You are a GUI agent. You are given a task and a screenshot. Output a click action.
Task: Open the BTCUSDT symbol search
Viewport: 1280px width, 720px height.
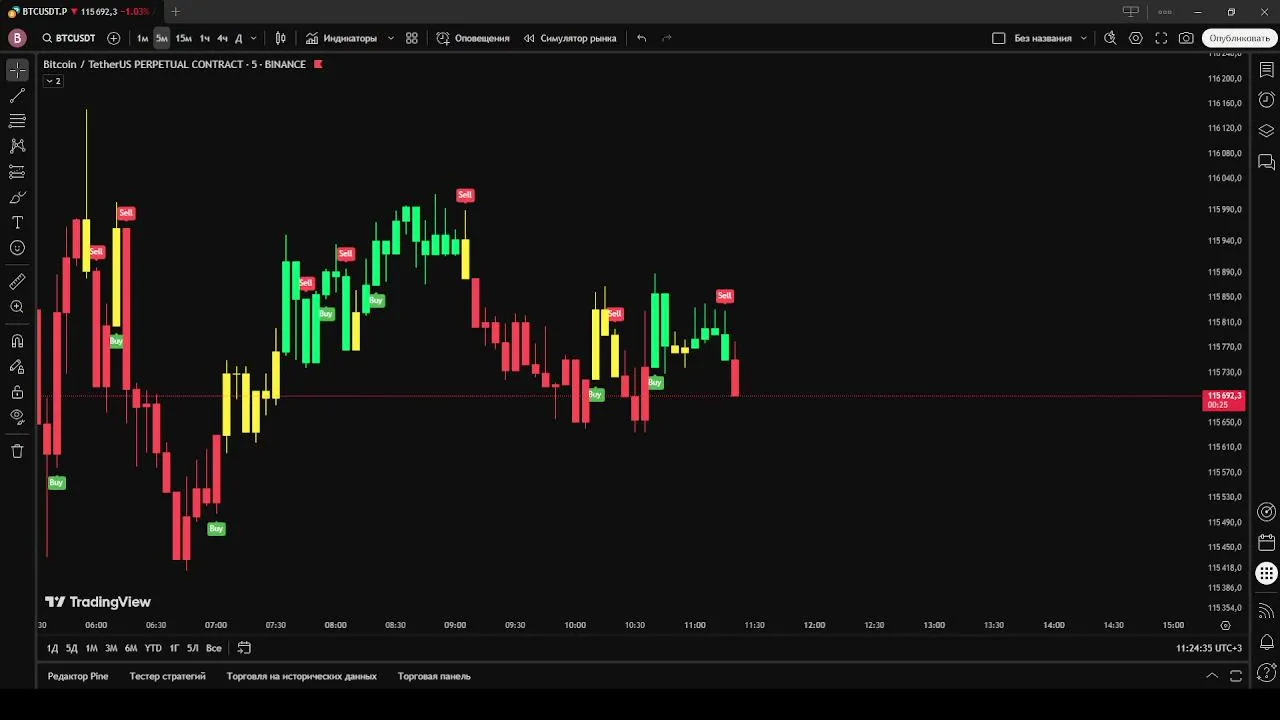point(69,38)
